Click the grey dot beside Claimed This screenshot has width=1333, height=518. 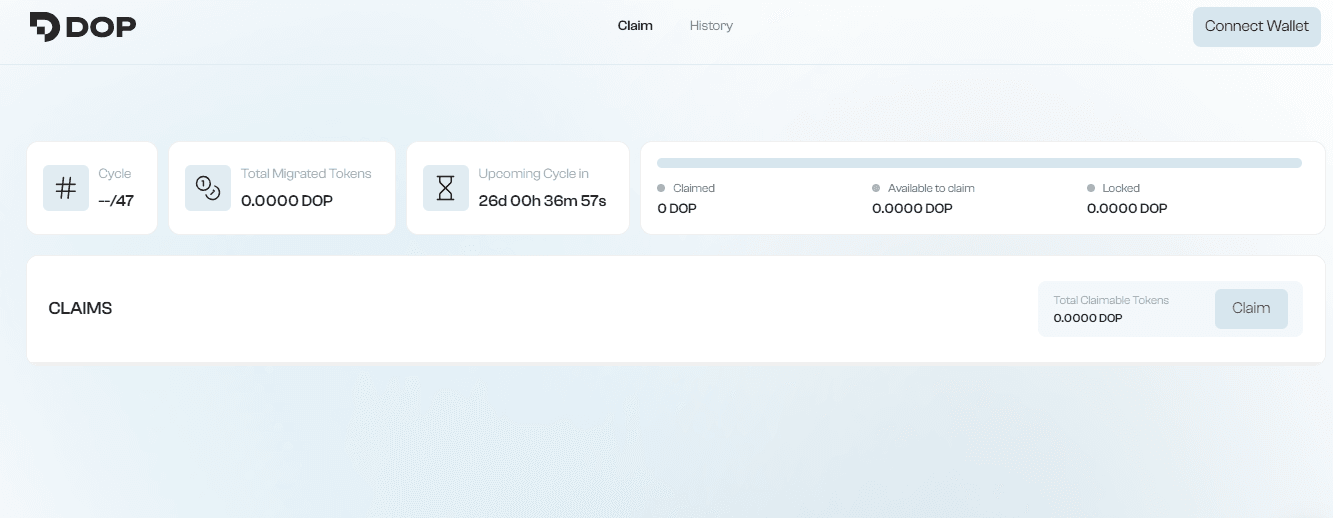tap(661, 188)
